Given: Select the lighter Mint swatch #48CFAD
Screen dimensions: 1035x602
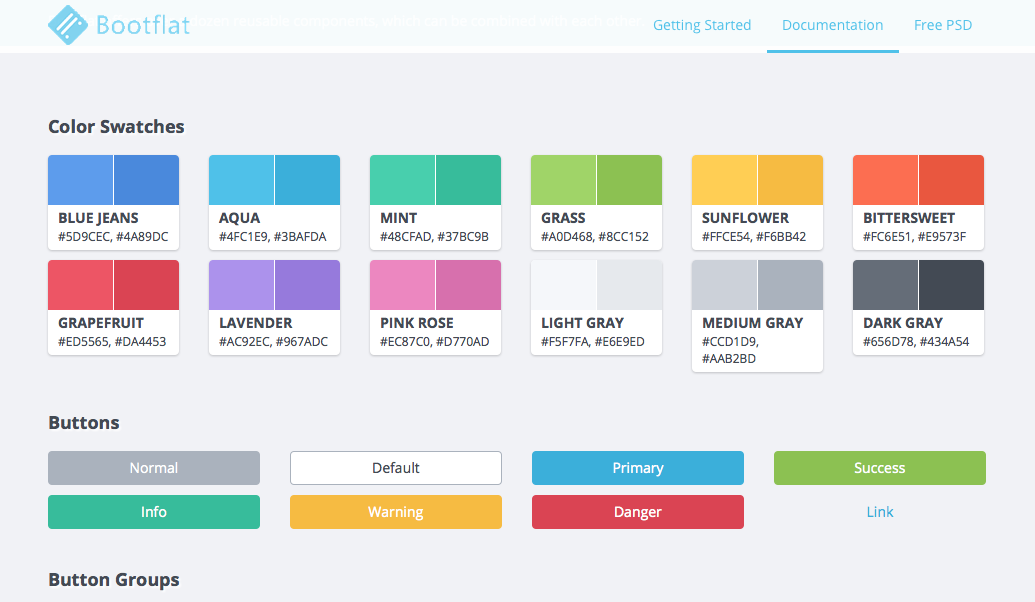Looking at the screenshot, I should (x=403, y=180).
